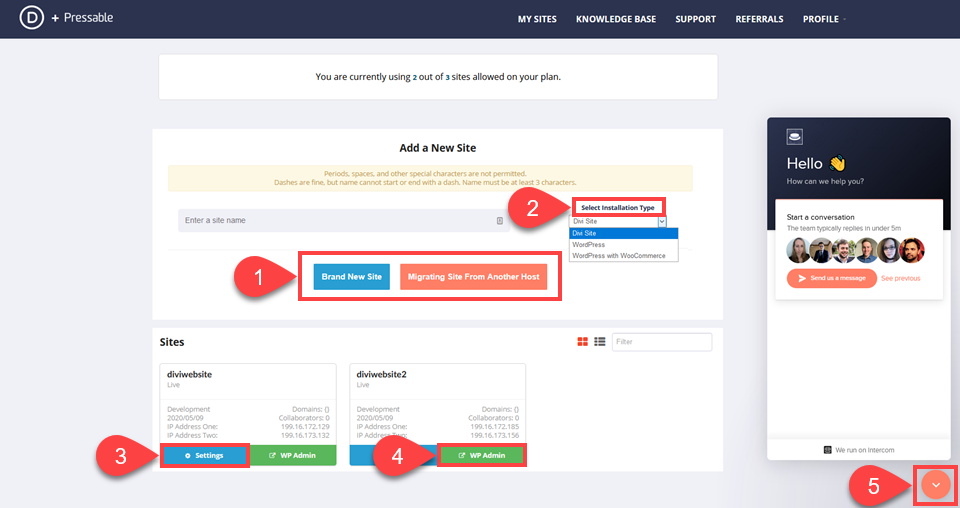The image size is (960, 508).
Task: Click IP address 199.16.173.156
Action: coord(494,435)
